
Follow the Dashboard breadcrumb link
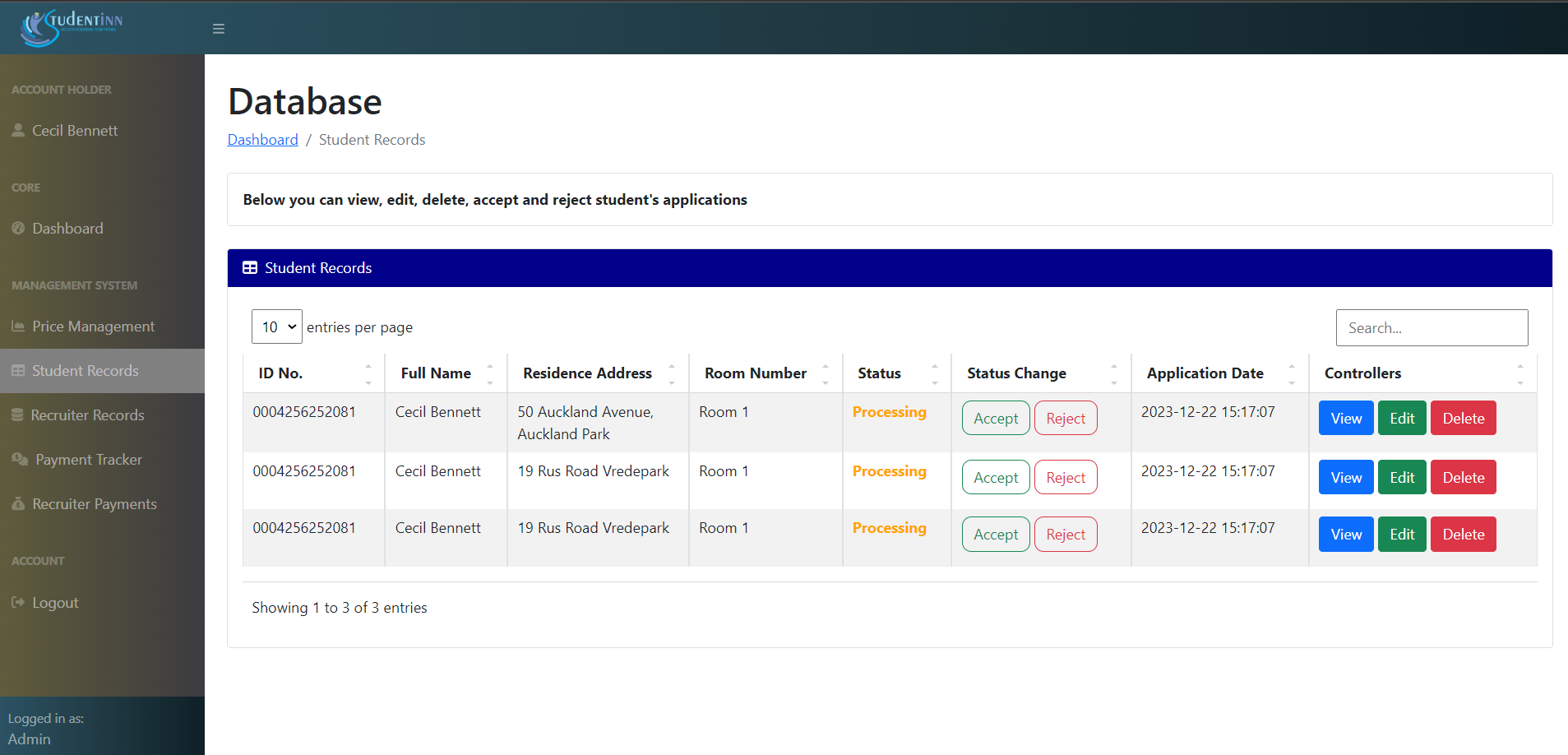[262, 140]
